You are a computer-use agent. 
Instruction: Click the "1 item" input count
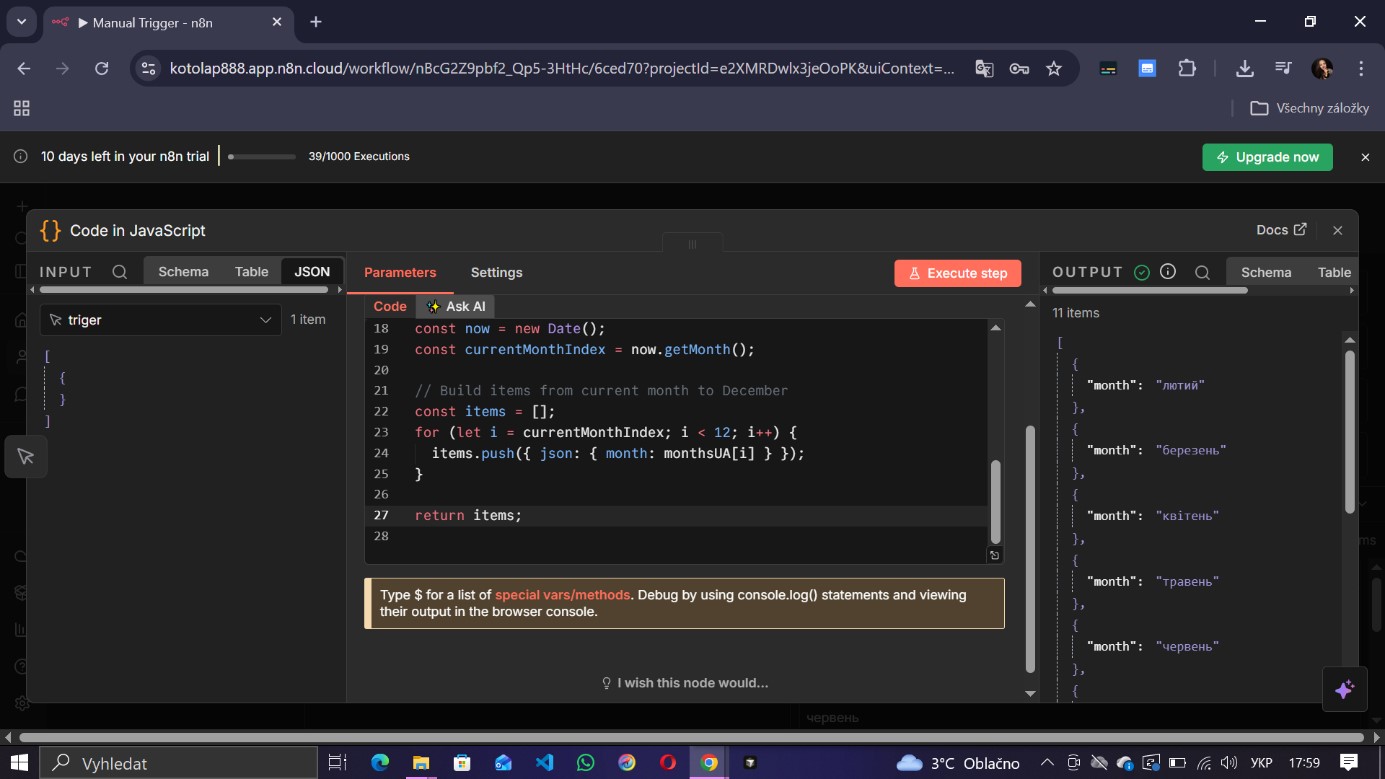point(308,320)
